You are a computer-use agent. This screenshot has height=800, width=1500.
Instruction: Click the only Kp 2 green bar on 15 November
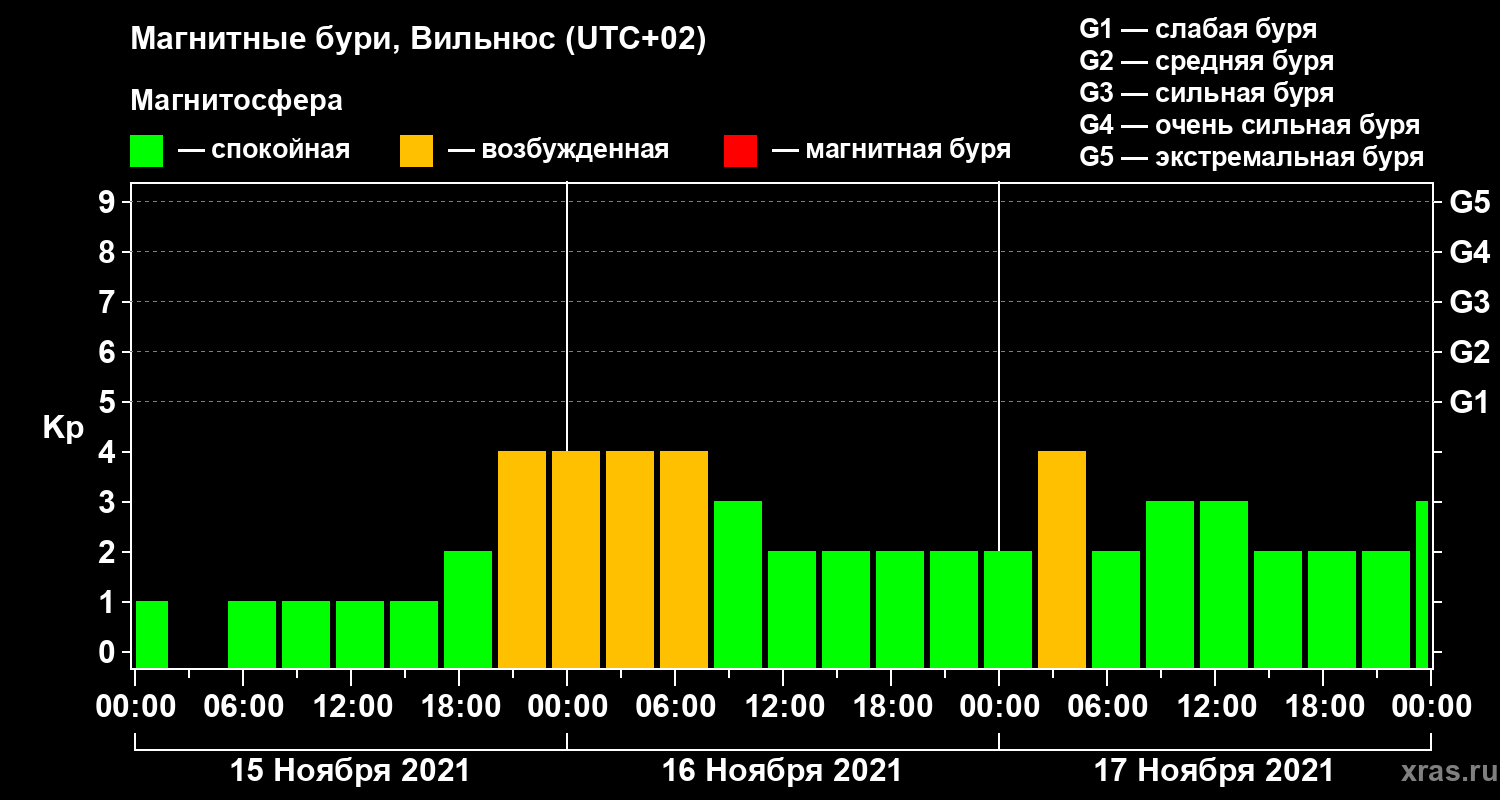[468, 609]
